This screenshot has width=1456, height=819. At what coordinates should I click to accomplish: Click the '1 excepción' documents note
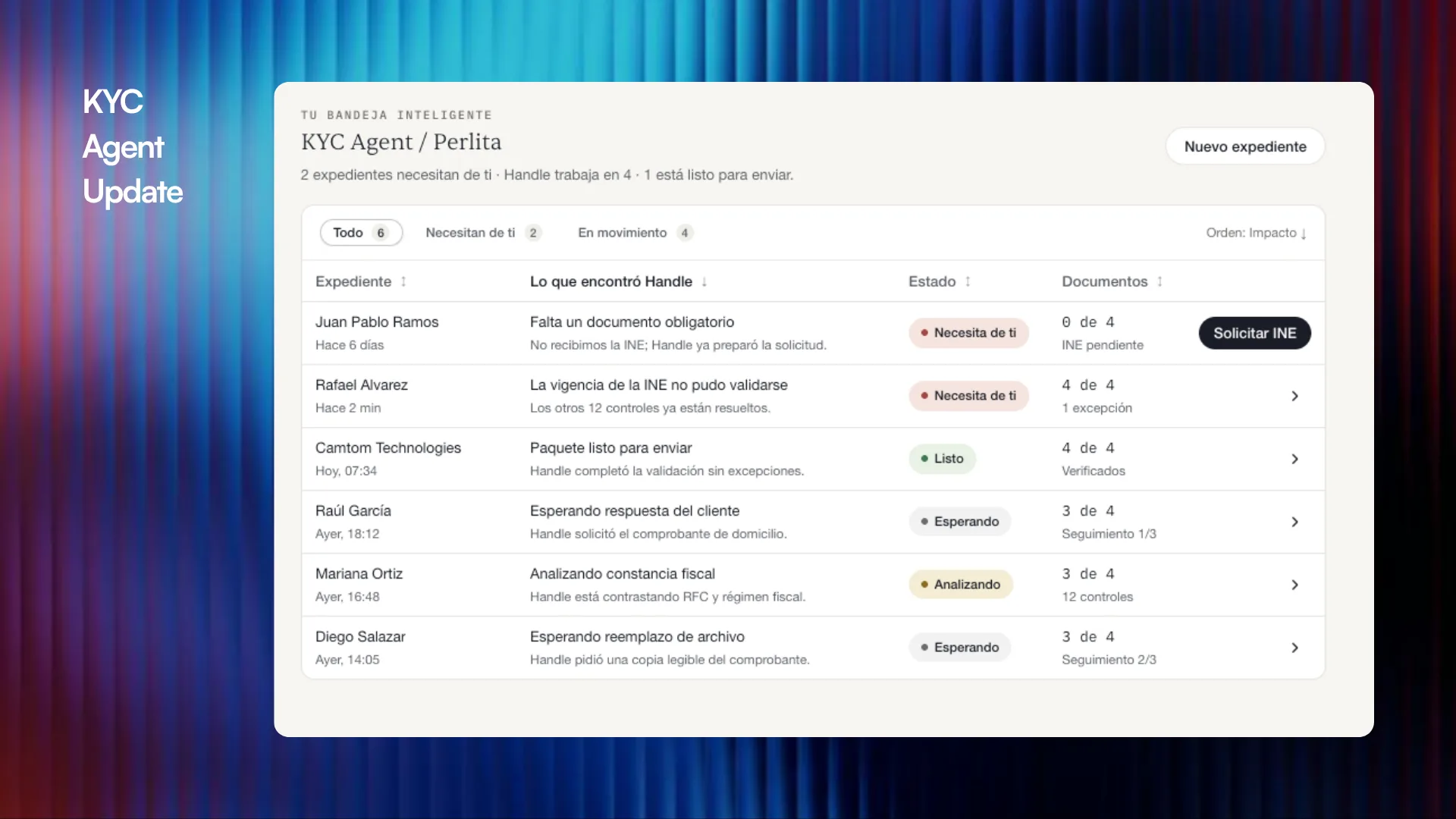pyautogui.click(x=1097, y=408)
